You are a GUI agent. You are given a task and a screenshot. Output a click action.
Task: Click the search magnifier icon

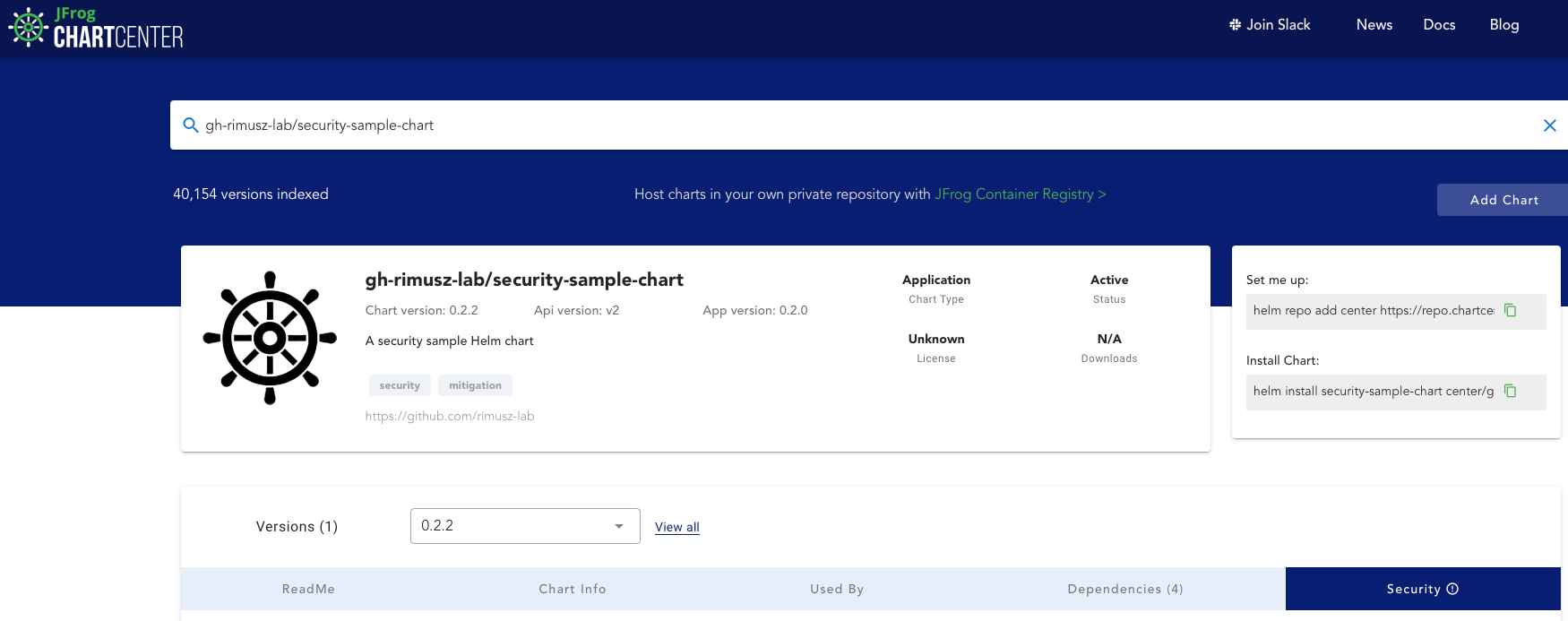[191, 125]
